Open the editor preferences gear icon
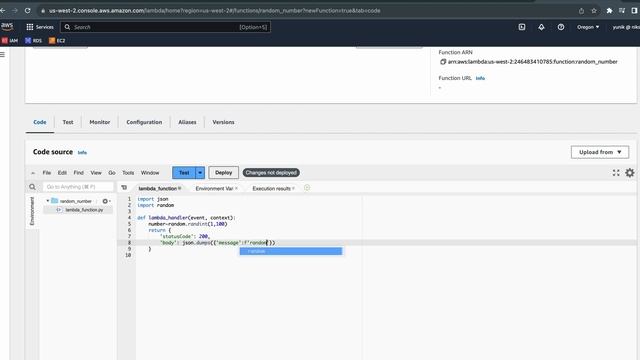Image resolution: width=640 pixels, height=360 pixels. coord(630,173)
